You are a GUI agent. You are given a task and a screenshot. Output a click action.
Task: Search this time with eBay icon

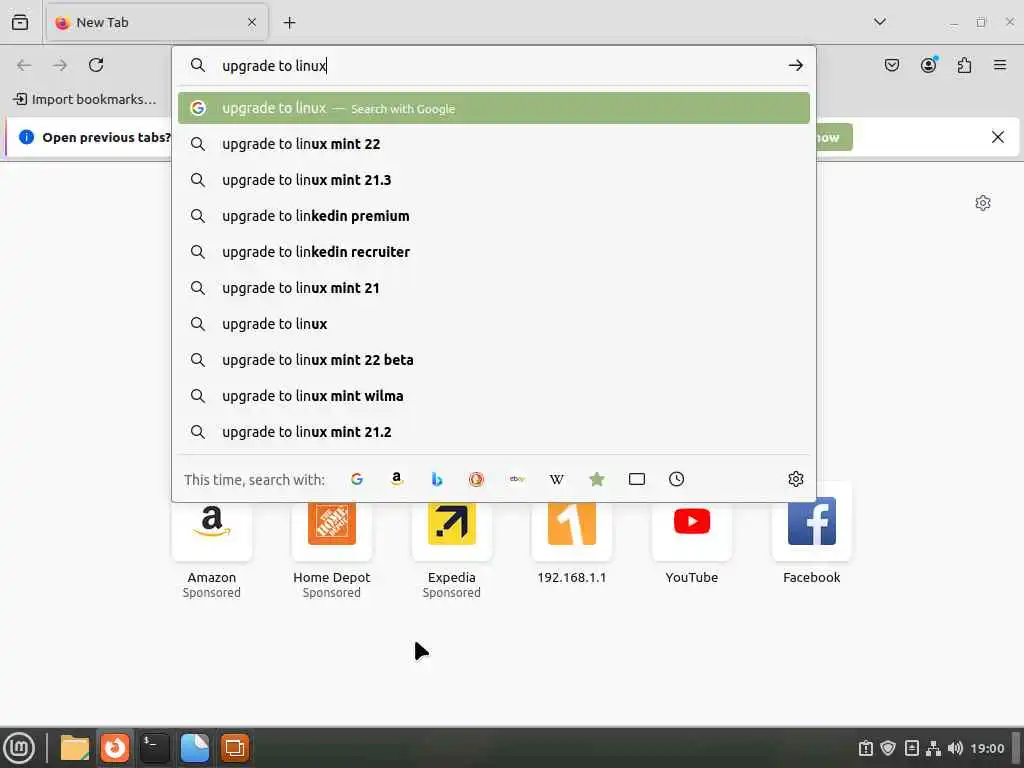(x=517, y=479)
